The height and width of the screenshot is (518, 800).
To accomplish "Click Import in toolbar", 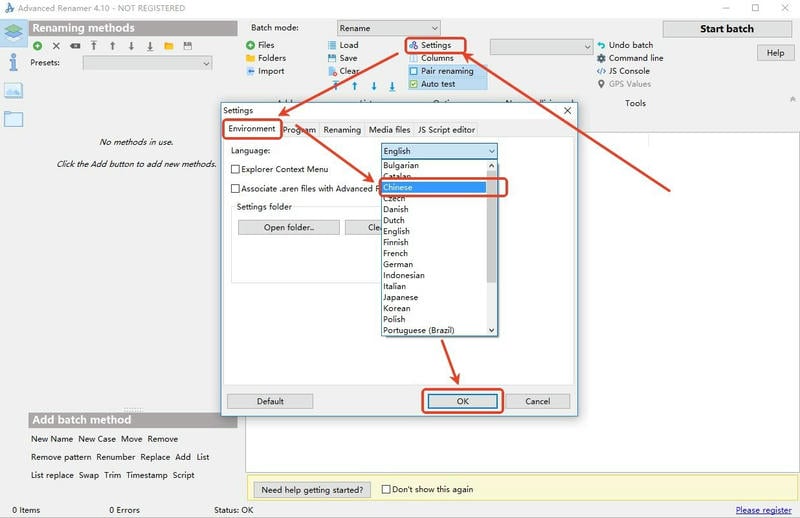I will 265,71.
